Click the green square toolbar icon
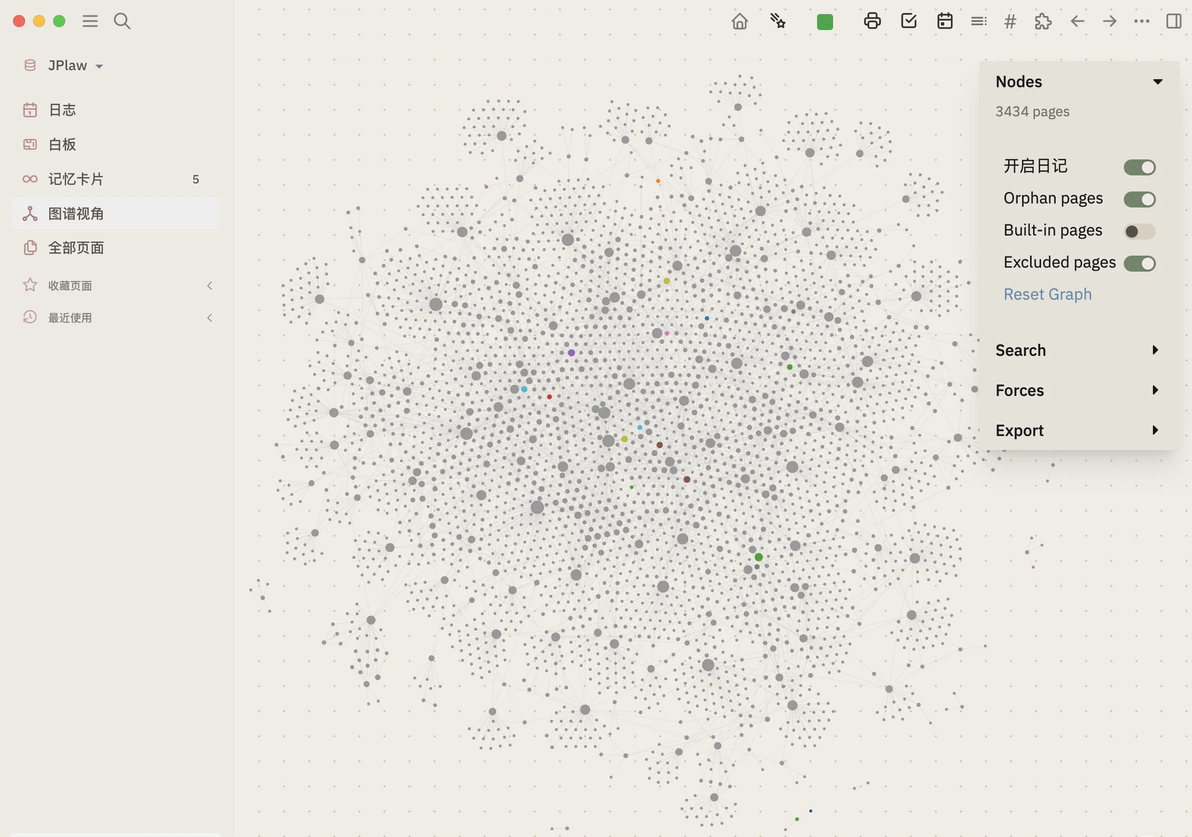The width and height of the screenshot is (1192, 837). (825, 22)
